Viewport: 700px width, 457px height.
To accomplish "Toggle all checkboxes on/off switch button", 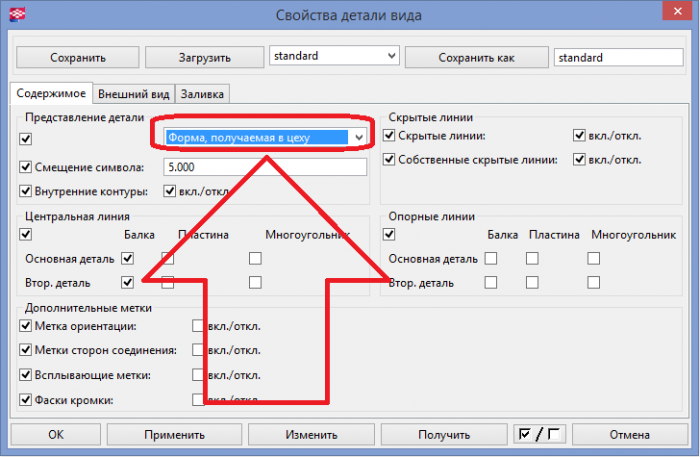I will pos(539,434).
